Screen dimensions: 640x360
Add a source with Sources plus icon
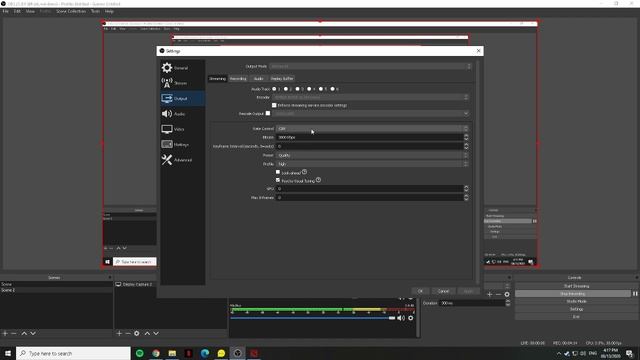[119, 333]
